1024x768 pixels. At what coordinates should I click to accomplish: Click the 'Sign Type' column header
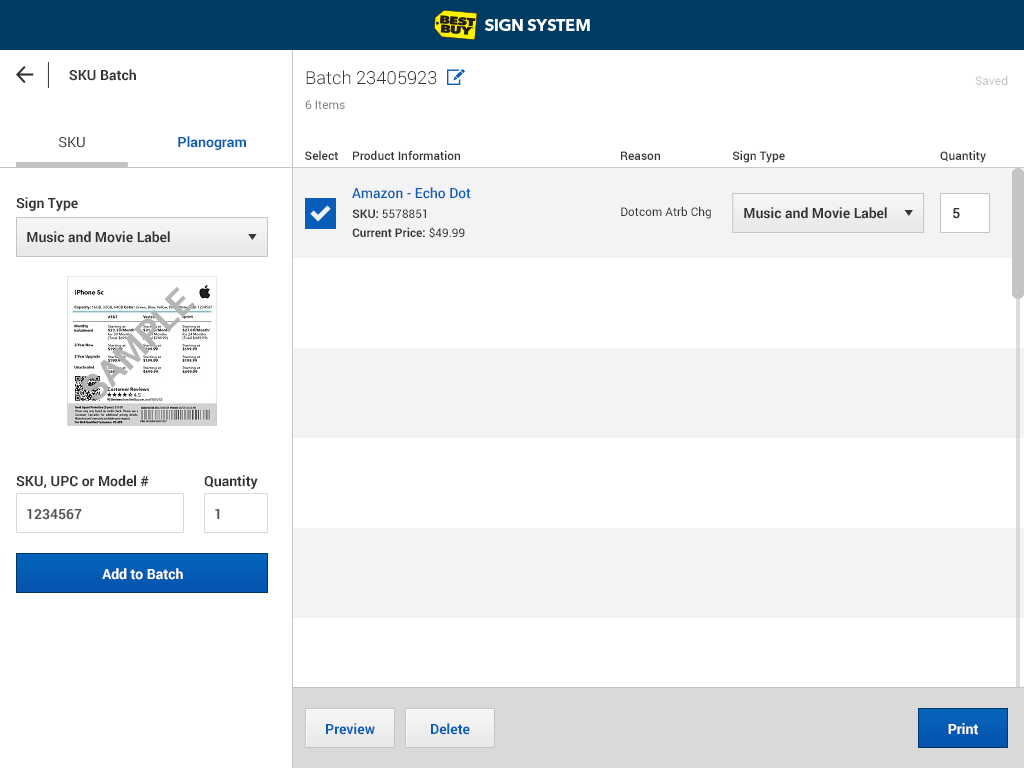tap(758, 155)
